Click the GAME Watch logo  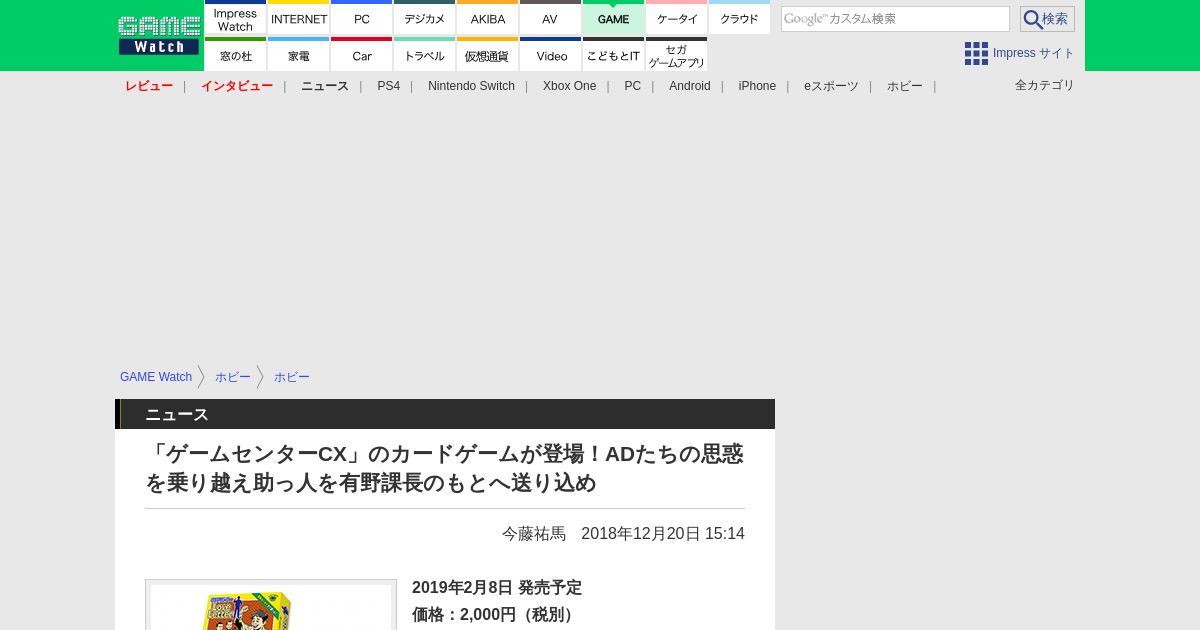pos(158,35)
